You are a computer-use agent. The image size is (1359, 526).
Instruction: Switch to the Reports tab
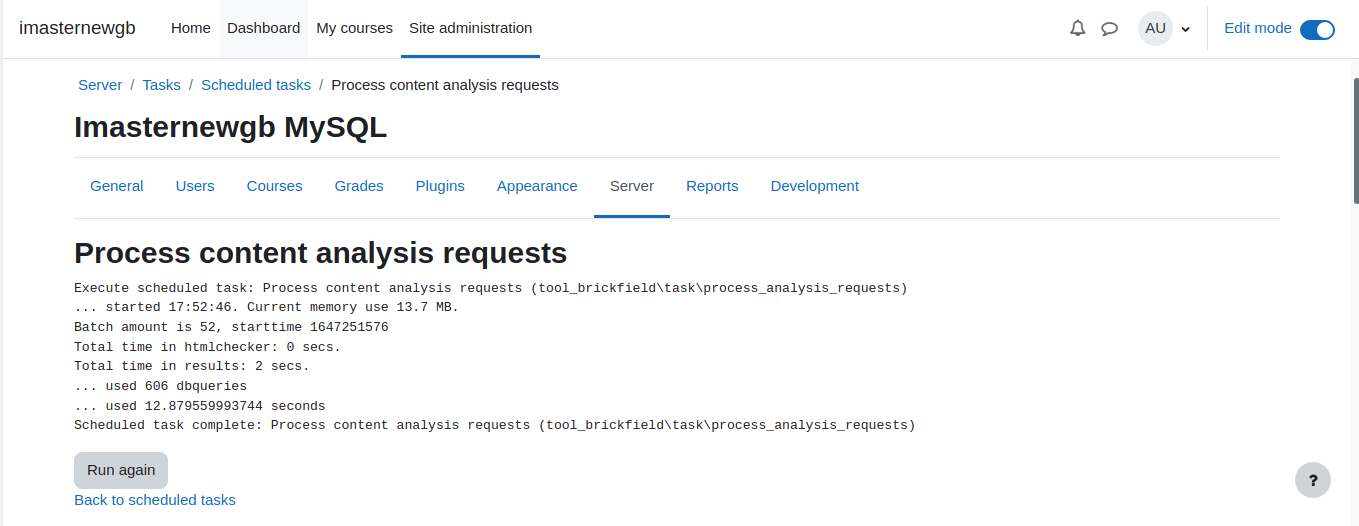pos(712,186)
